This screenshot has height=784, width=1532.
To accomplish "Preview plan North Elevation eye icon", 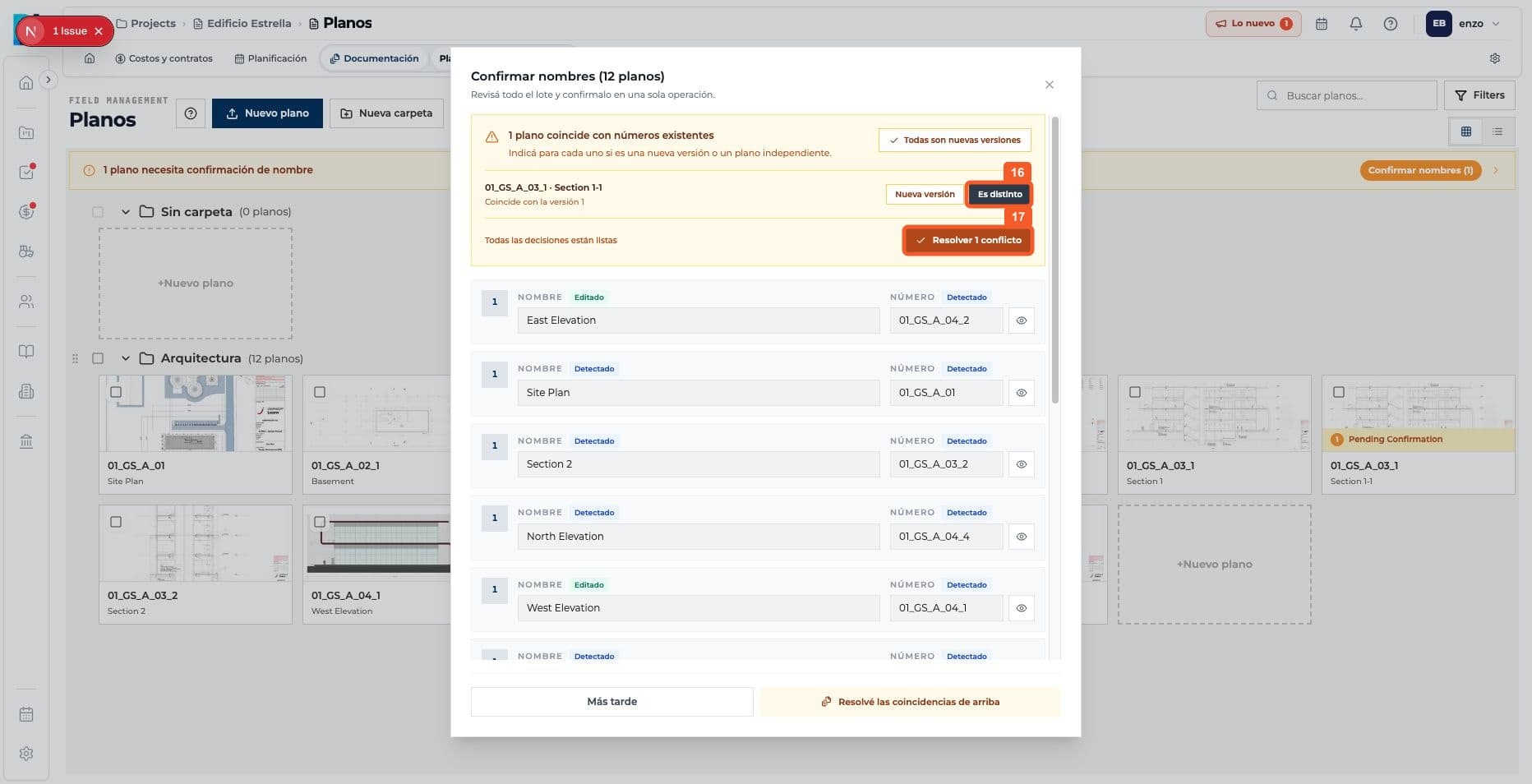I will 1022,537.
